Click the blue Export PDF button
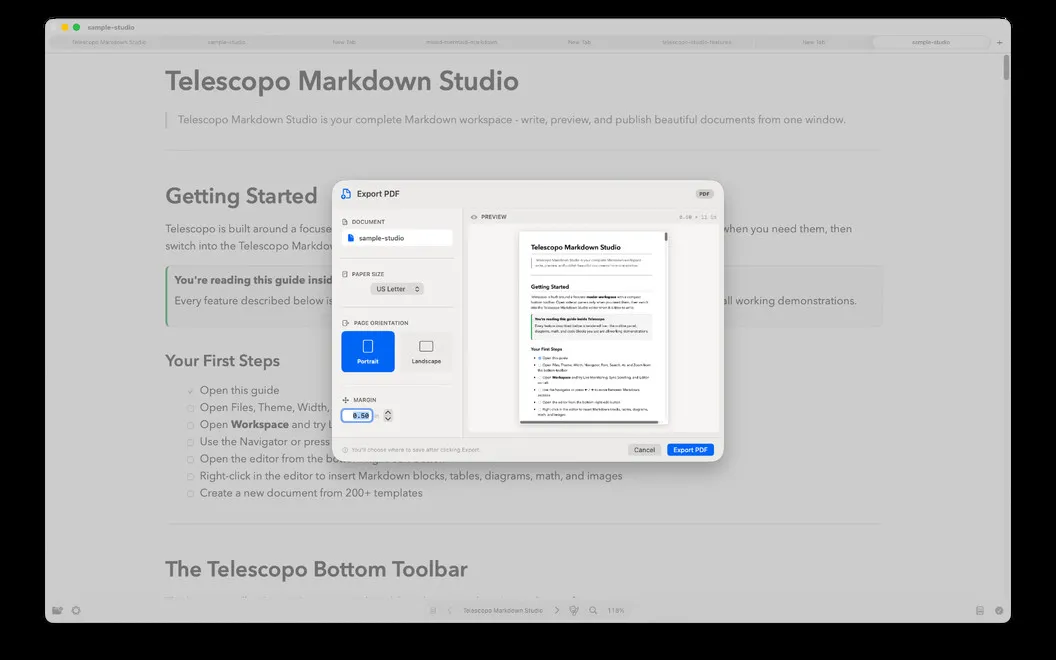The width and height of the screenshot is (1056, 660). click(690, 450)
